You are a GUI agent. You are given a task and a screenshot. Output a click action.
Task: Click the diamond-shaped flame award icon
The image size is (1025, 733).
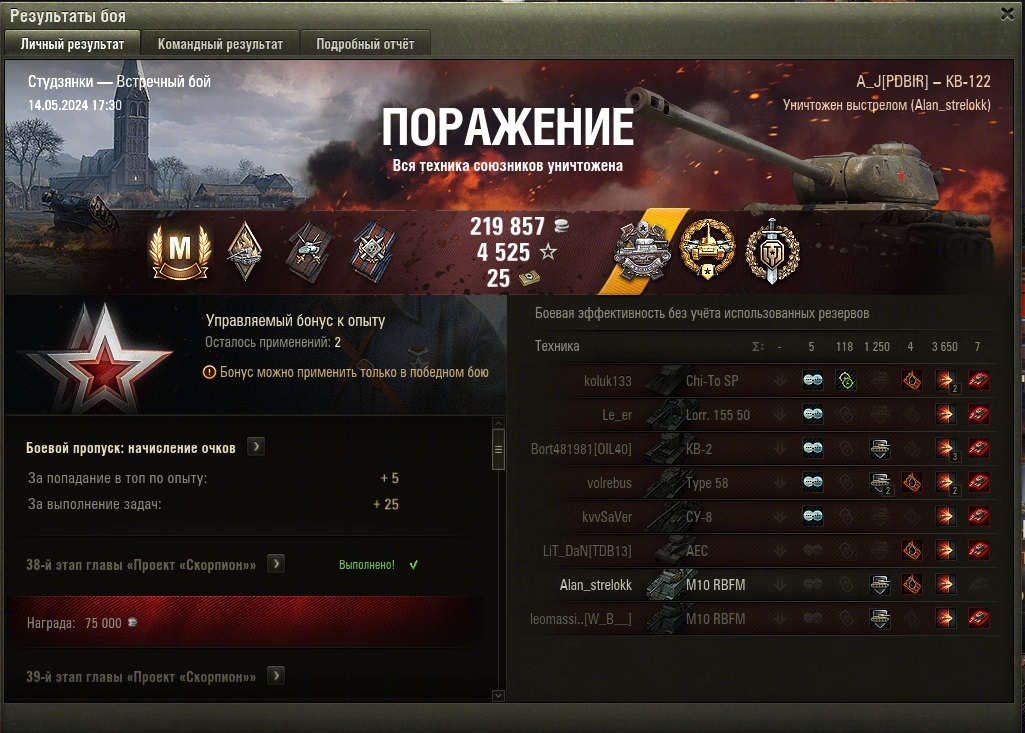(245, 251)
